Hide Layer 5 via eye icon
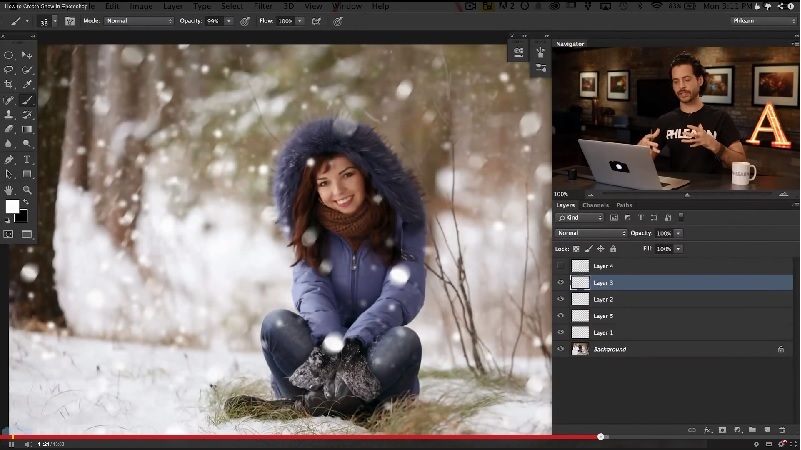 click(561, 316)
